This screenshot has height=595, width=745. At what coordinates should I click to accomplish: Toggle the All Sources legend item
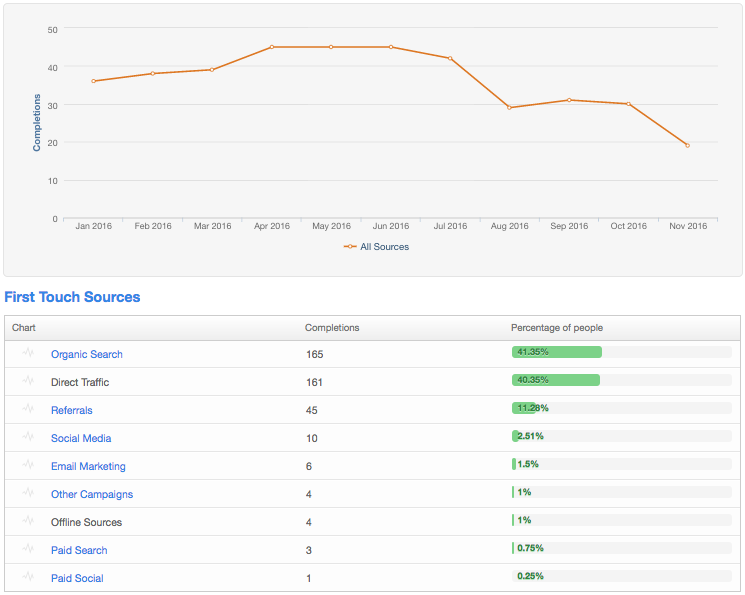click(377, 246)
